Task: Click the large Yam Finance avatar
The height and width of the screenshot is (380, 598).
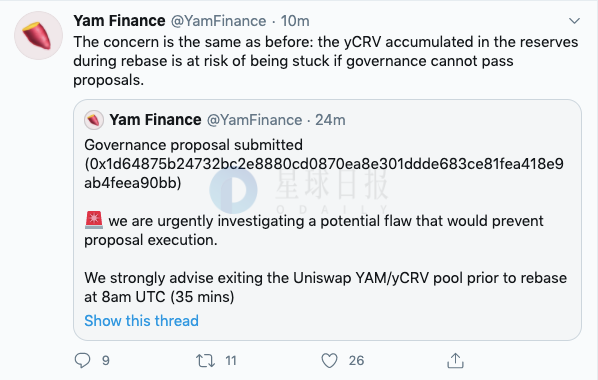Action: 38,35
